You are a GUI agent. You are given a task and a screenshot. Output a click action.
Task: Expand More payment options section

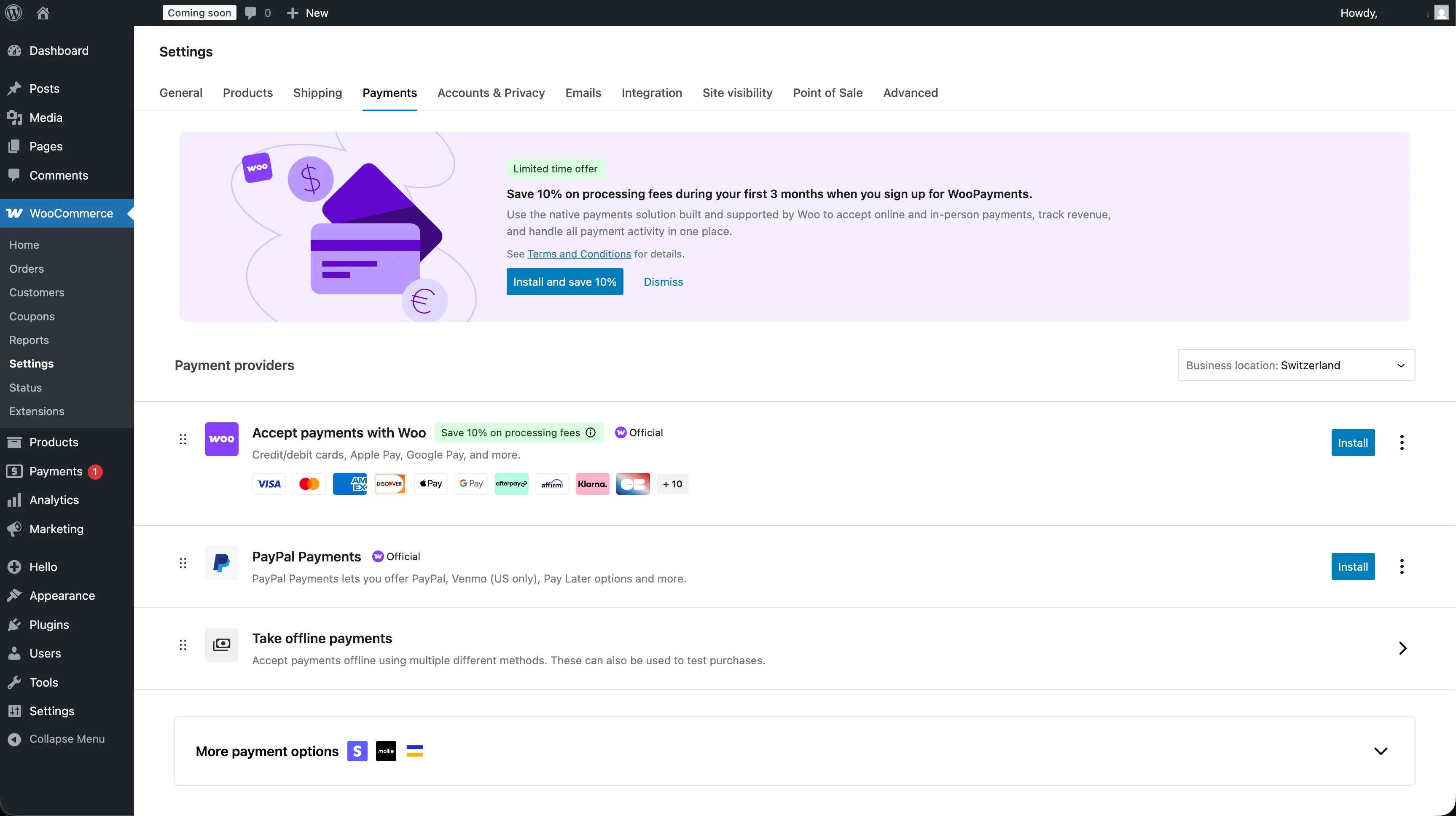click(1381, 752)
